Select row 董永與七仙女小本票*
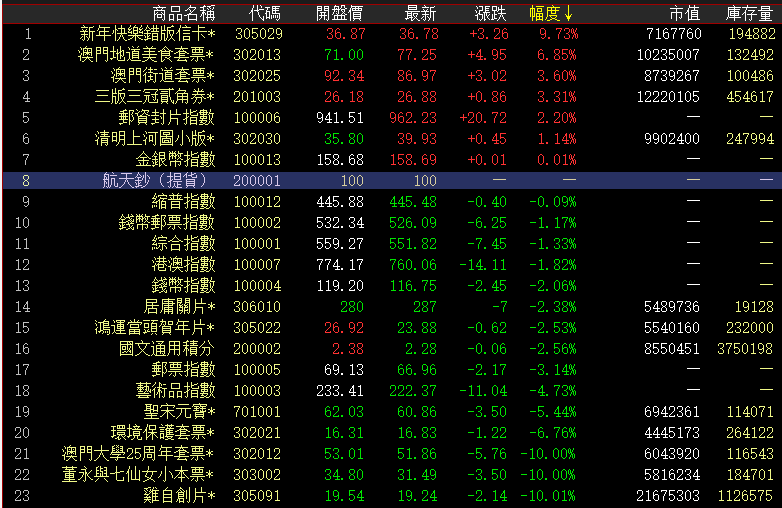The height and width of the screenshot is (508, 782). 392,475
